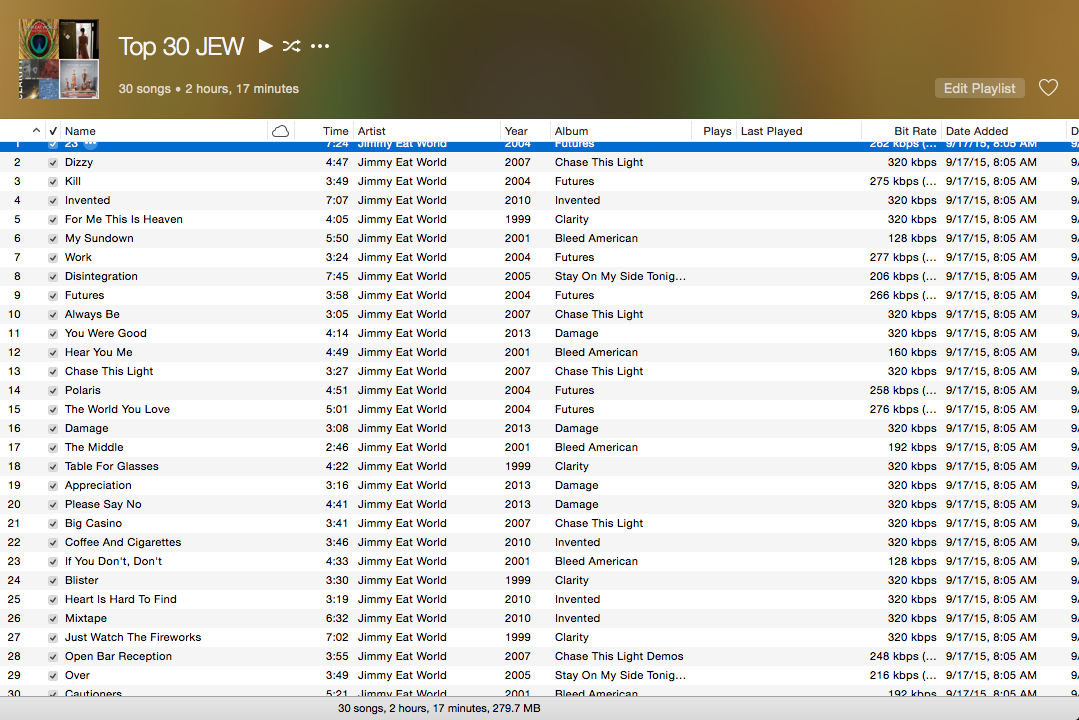The image size is (1079, 720).
Task: Select the song title Table For Glasses
Action: pyautogui.click(x=111, y=466)
